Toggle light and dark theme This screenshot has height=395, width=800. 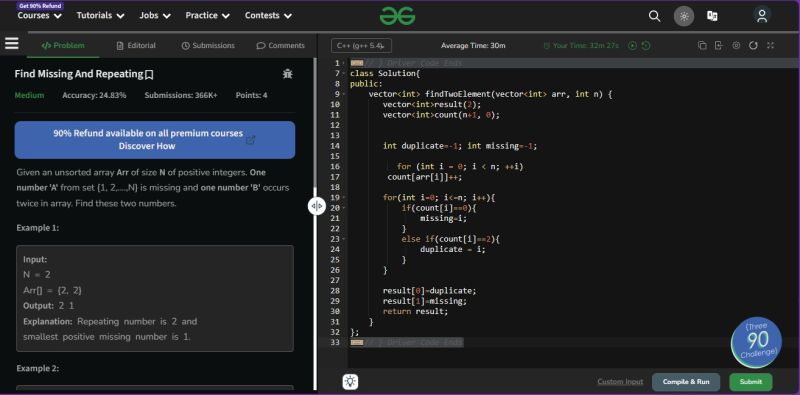[684, 16]
